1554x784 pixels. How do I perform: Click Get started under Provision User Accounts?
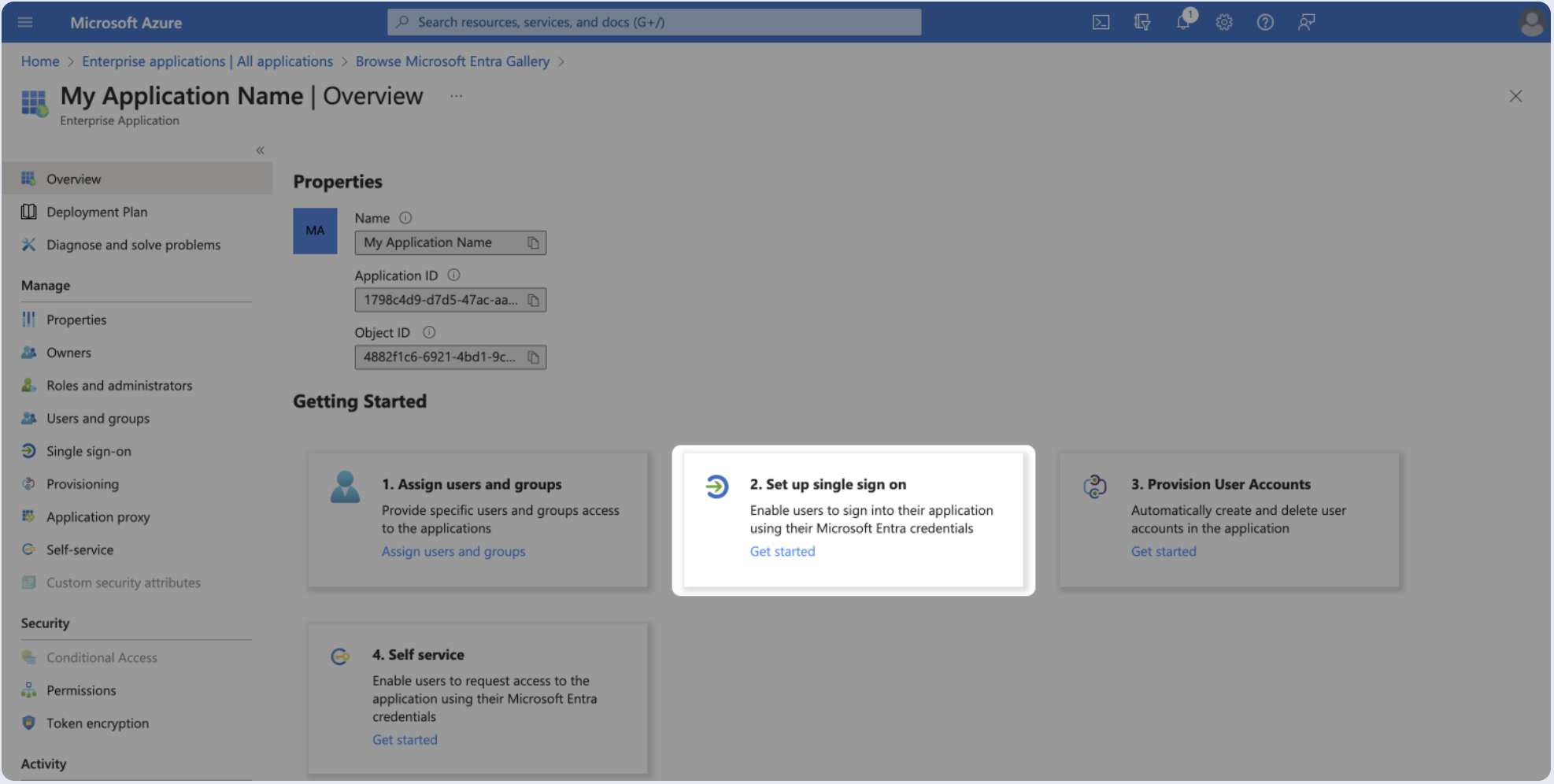pyautogui.click(x=1163, y=551)
